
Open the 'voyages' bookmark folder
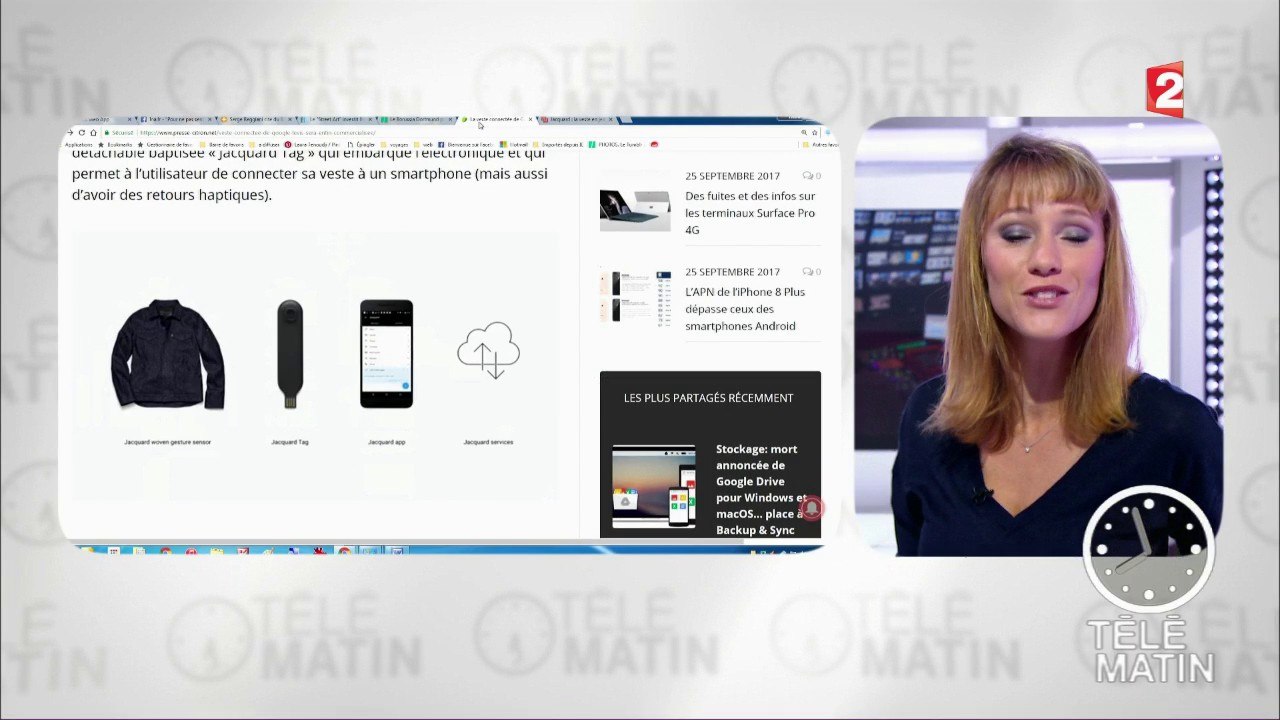[x=395, y=144]
